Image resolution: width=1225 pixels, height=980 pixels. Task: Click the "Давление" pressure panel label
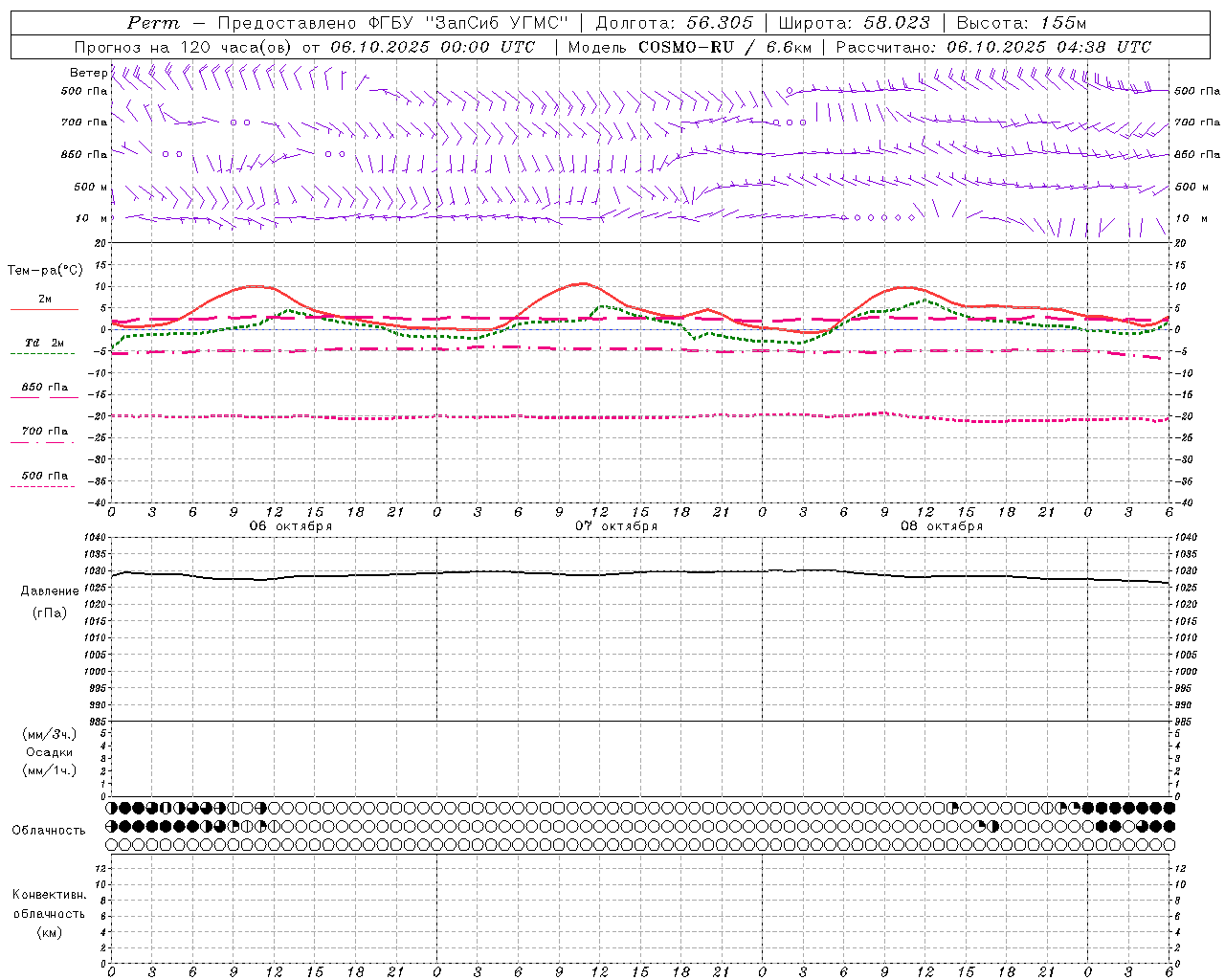[x=50, y=590]
